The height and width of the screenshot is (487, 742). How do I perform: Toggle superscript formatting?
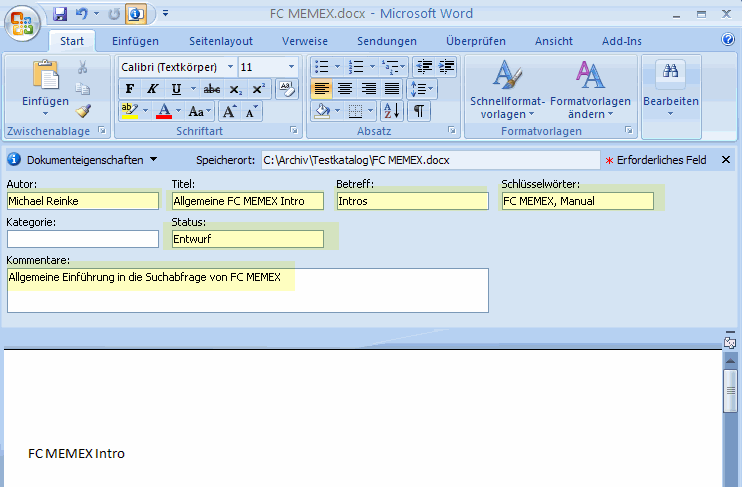pyautogui.click(x=258, y=89)
